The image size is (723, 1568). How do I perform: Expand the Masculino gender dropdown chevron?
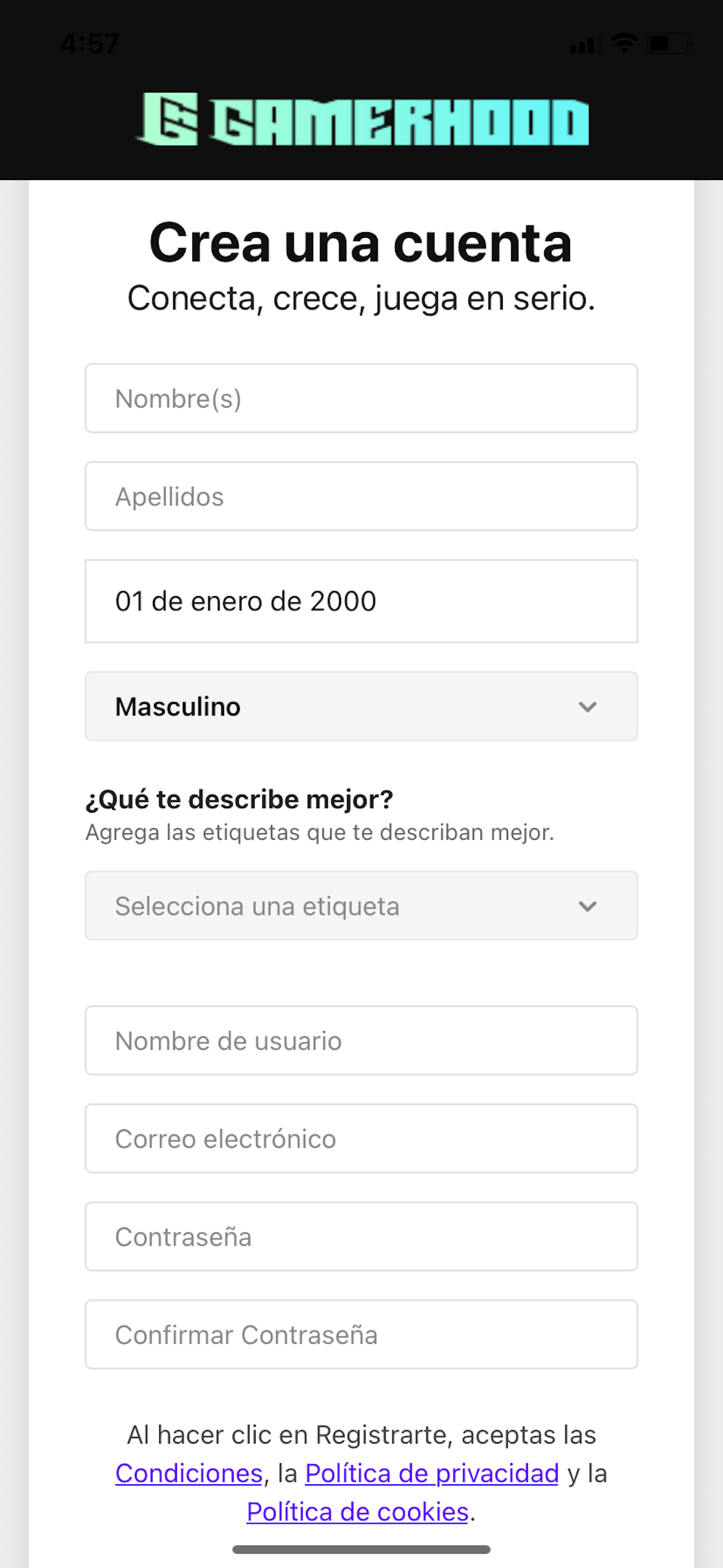(x=587, y=707)
